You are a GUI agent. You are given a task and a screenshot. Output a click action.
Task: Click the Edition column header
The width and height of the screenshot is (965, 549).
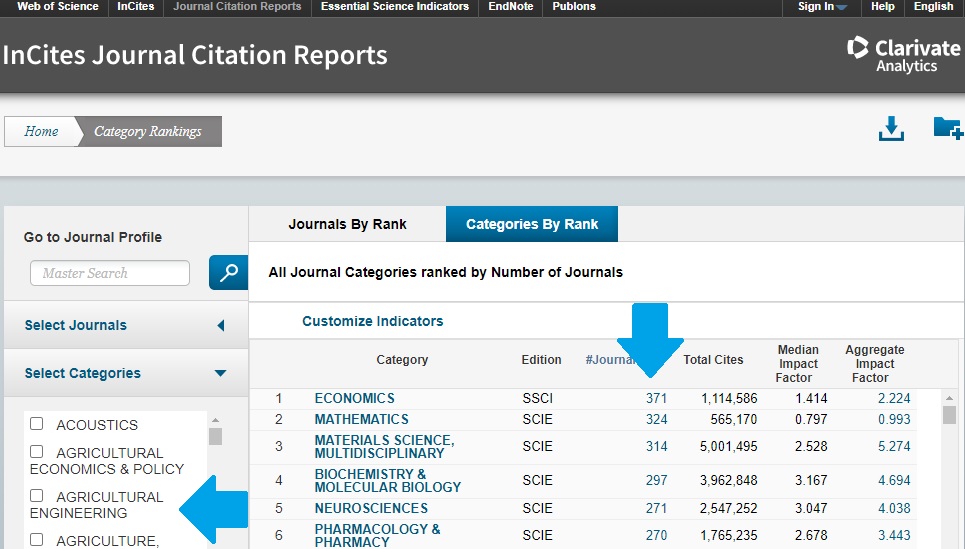tap(541, 359)
